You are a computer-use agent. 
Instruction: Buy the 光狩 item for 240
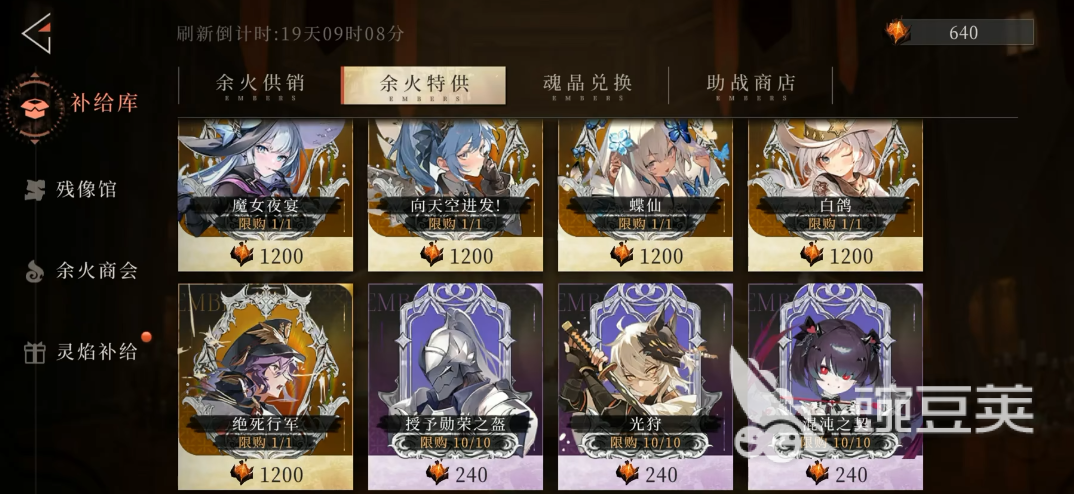(x=645, y=386)
